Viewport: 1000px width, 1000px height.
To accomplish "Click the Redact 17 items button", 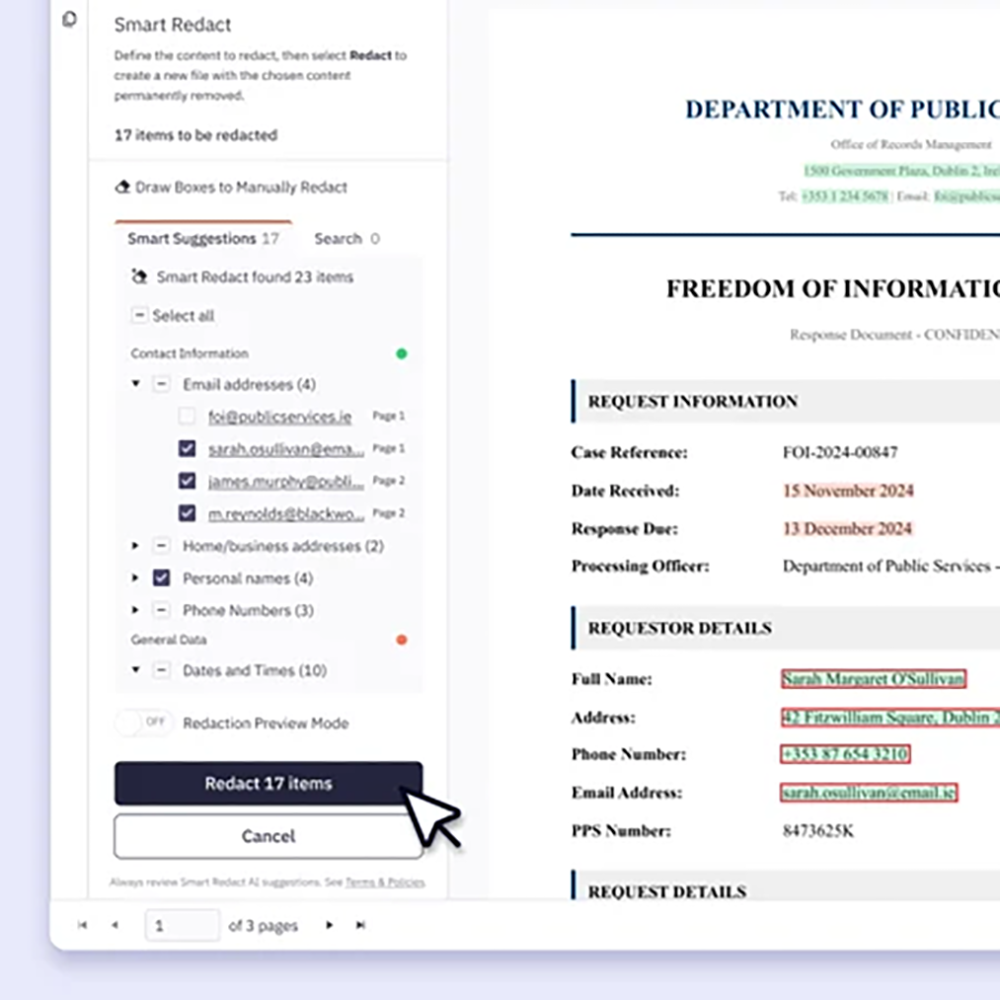I will click(x=268, y=783).
